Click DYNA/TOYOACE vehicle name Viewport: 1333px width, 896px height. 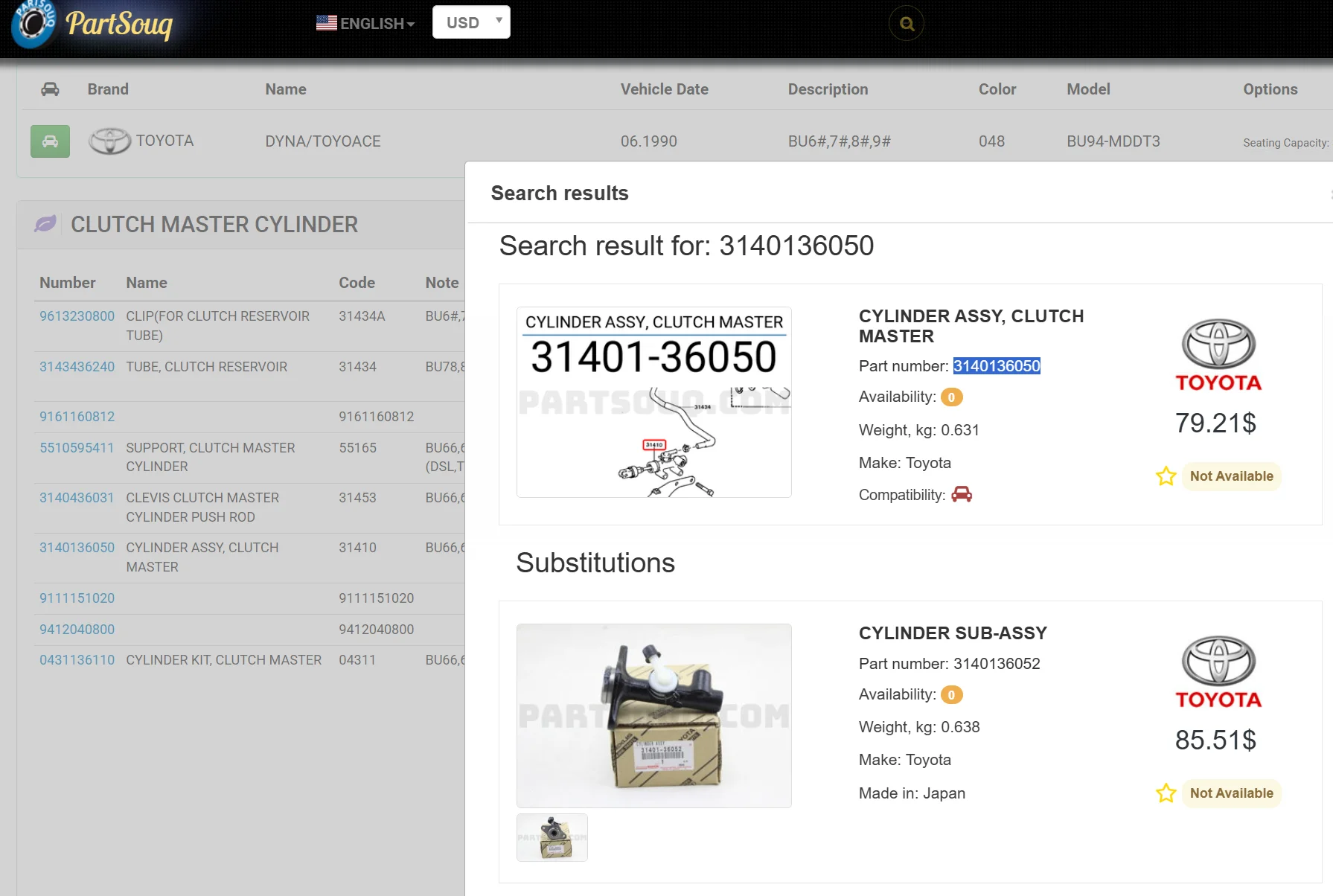pos(323,141)
